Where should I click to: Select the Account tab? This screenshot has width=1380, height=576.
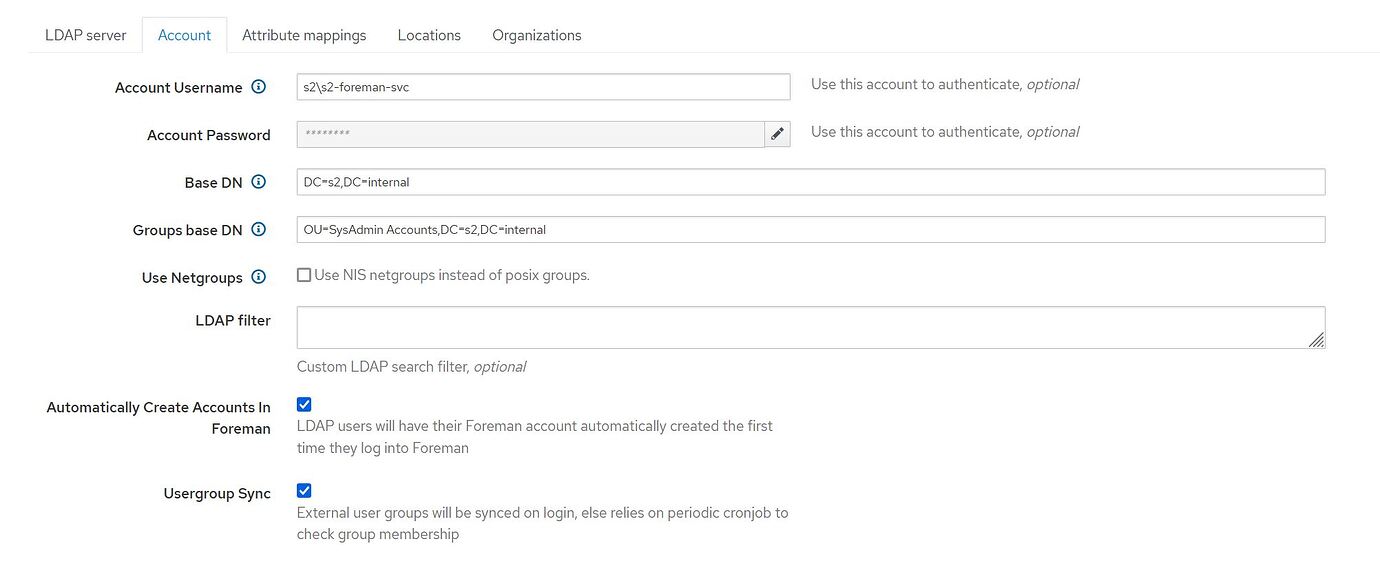[x=184, y=34]
